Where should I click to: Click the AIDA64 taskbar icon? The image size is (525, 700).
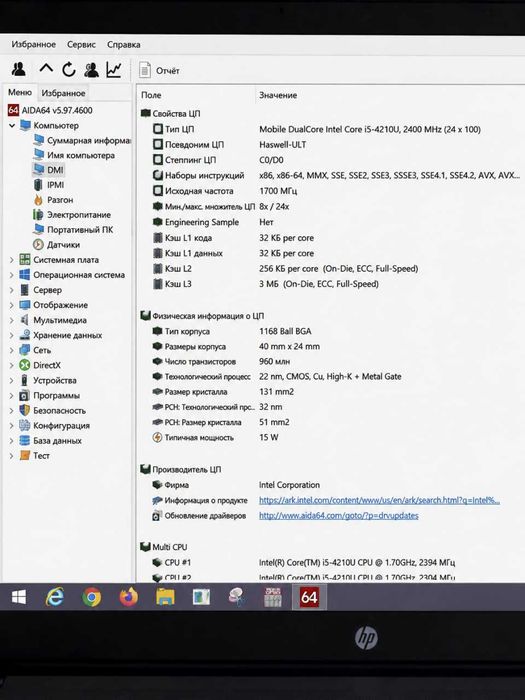tap(309, 597)
